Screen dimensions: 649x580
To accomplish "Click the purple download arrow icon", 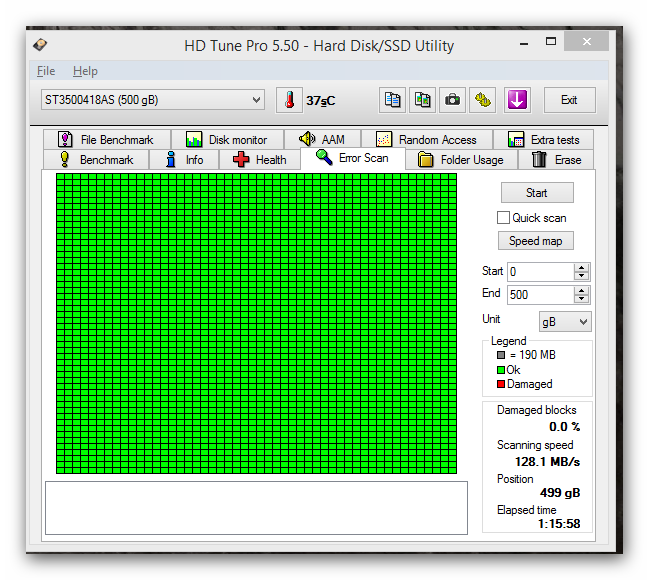I will click(517, 100).
